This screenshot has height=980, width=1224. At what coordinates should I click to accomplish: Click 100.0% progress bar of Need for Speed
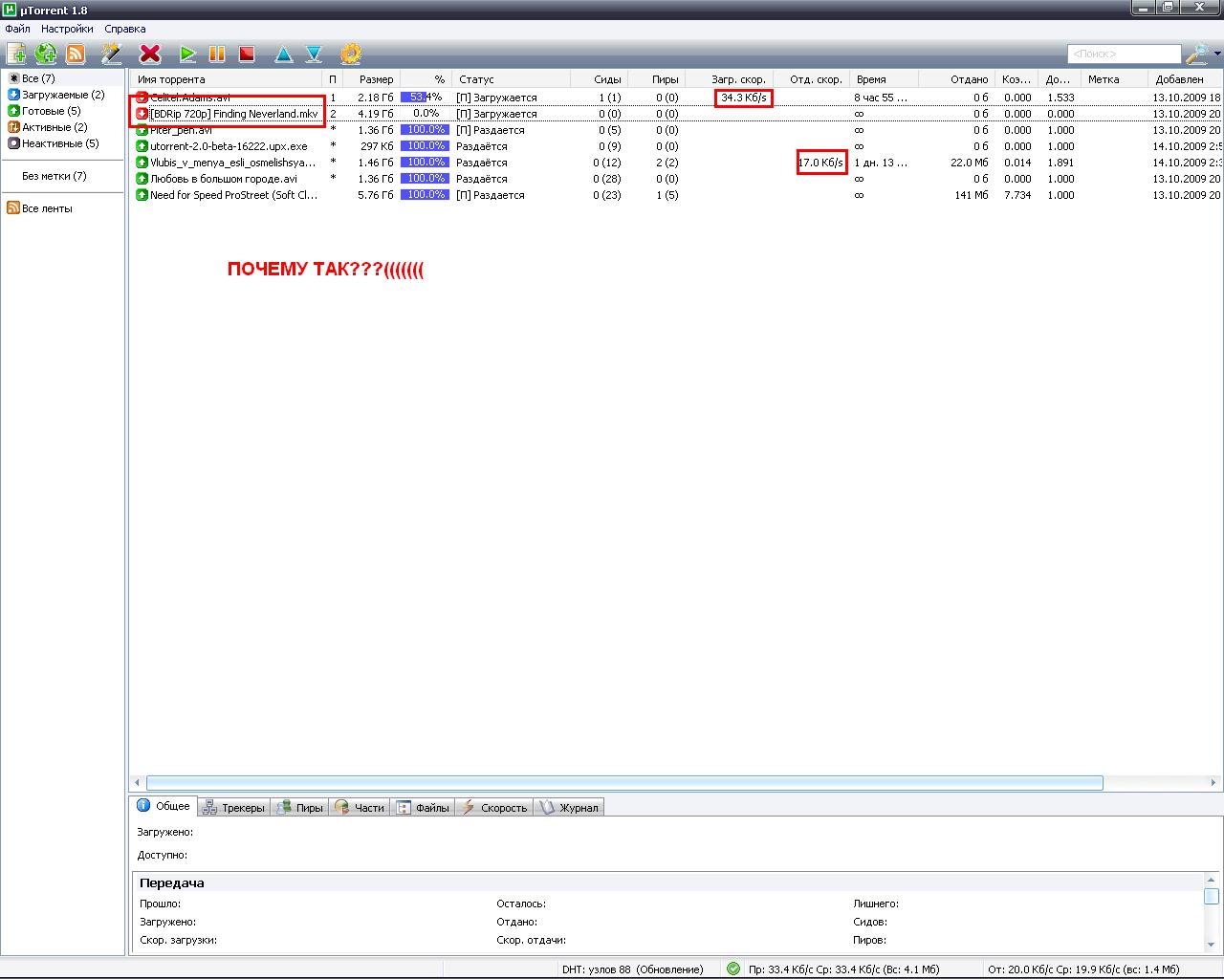click(x=425, y=195)
